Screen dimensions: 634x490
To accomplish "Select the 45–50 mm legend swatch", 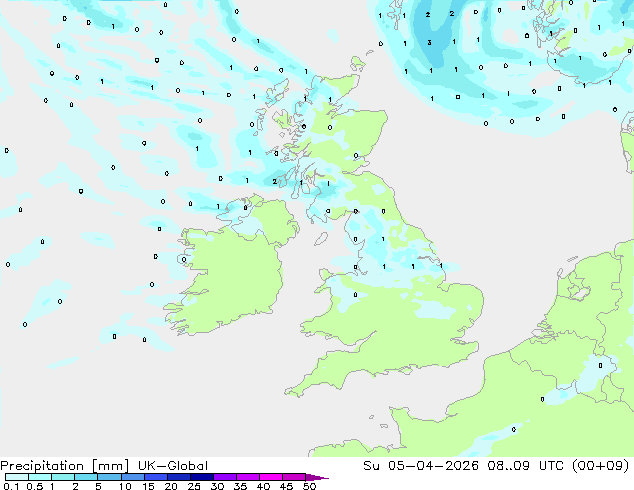I will point(294,477).
